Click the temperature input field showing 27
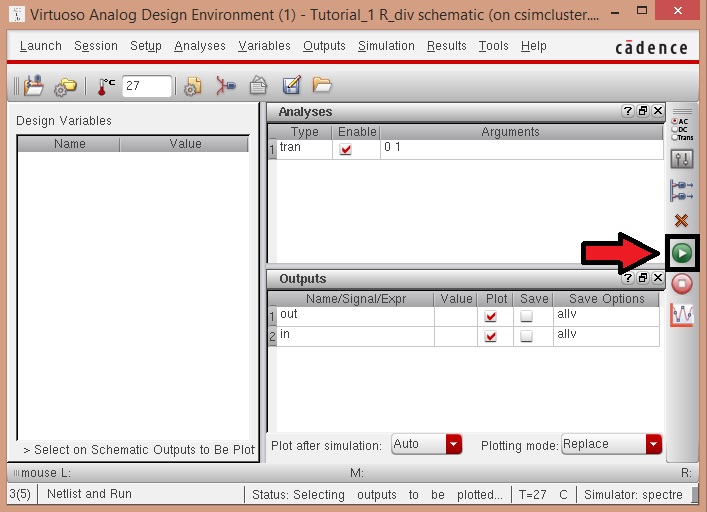 pyautogui.click(x=146, y=87)
